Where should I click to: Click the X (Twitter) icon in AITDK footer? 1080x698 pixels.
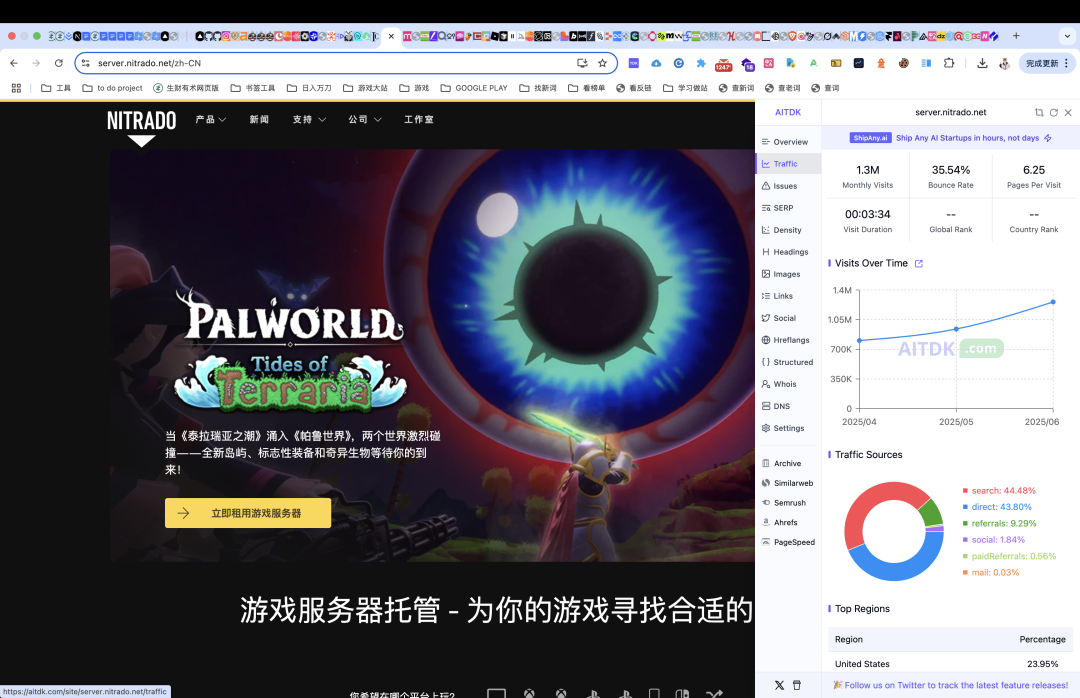(779, 685)
